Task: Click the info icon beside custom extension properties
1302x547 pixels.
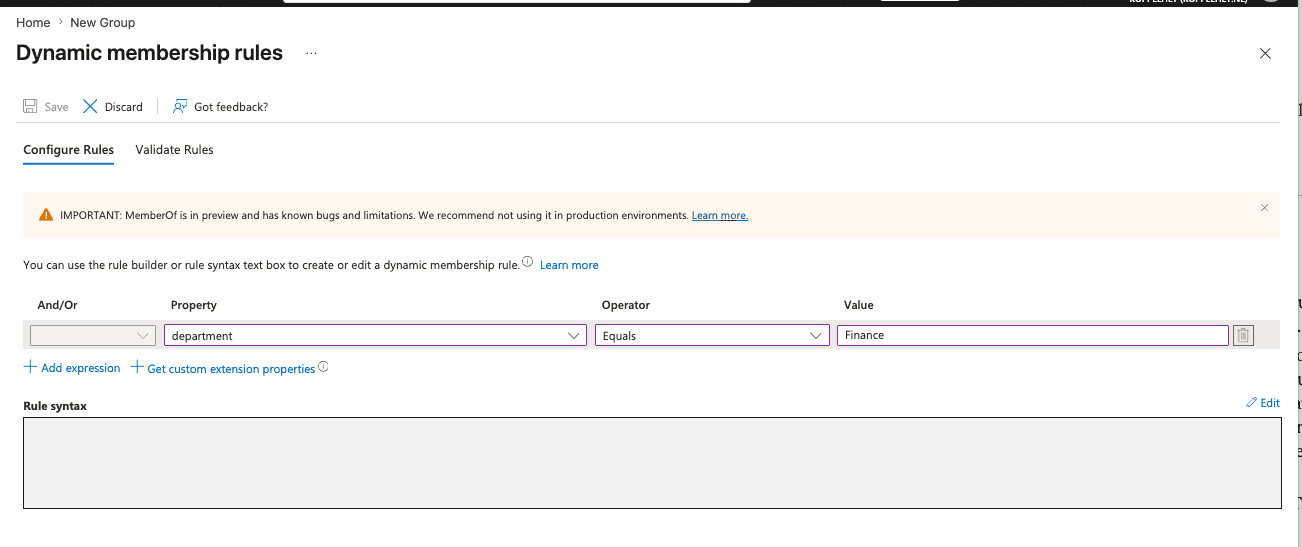Action: (x=323, y=367)
